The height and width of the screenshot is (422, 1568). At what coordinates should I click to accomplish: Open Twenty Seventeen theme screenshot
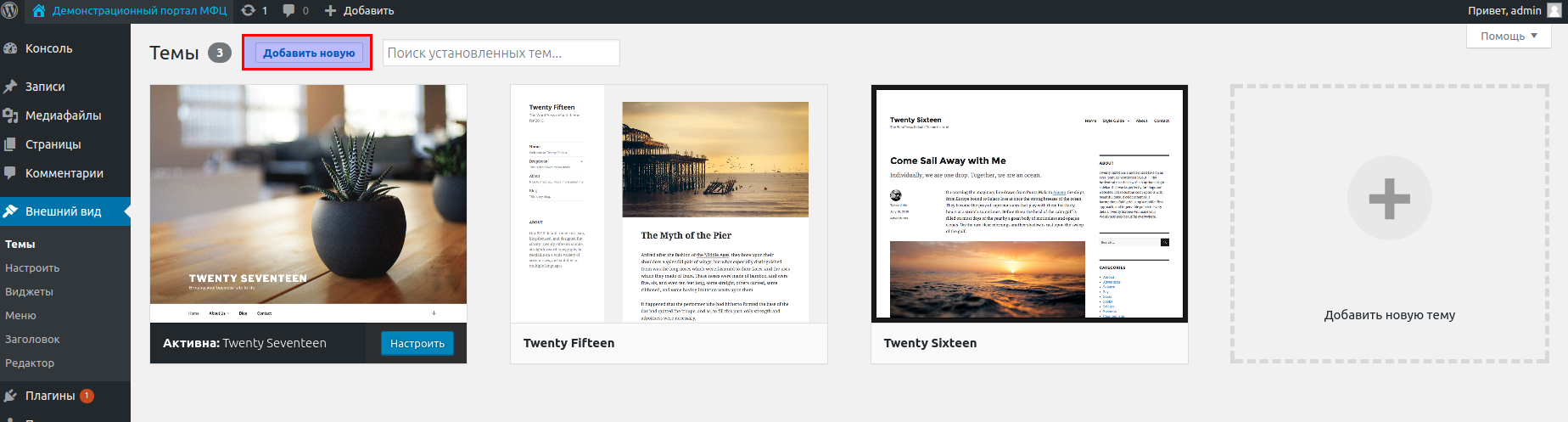point(309,204)
